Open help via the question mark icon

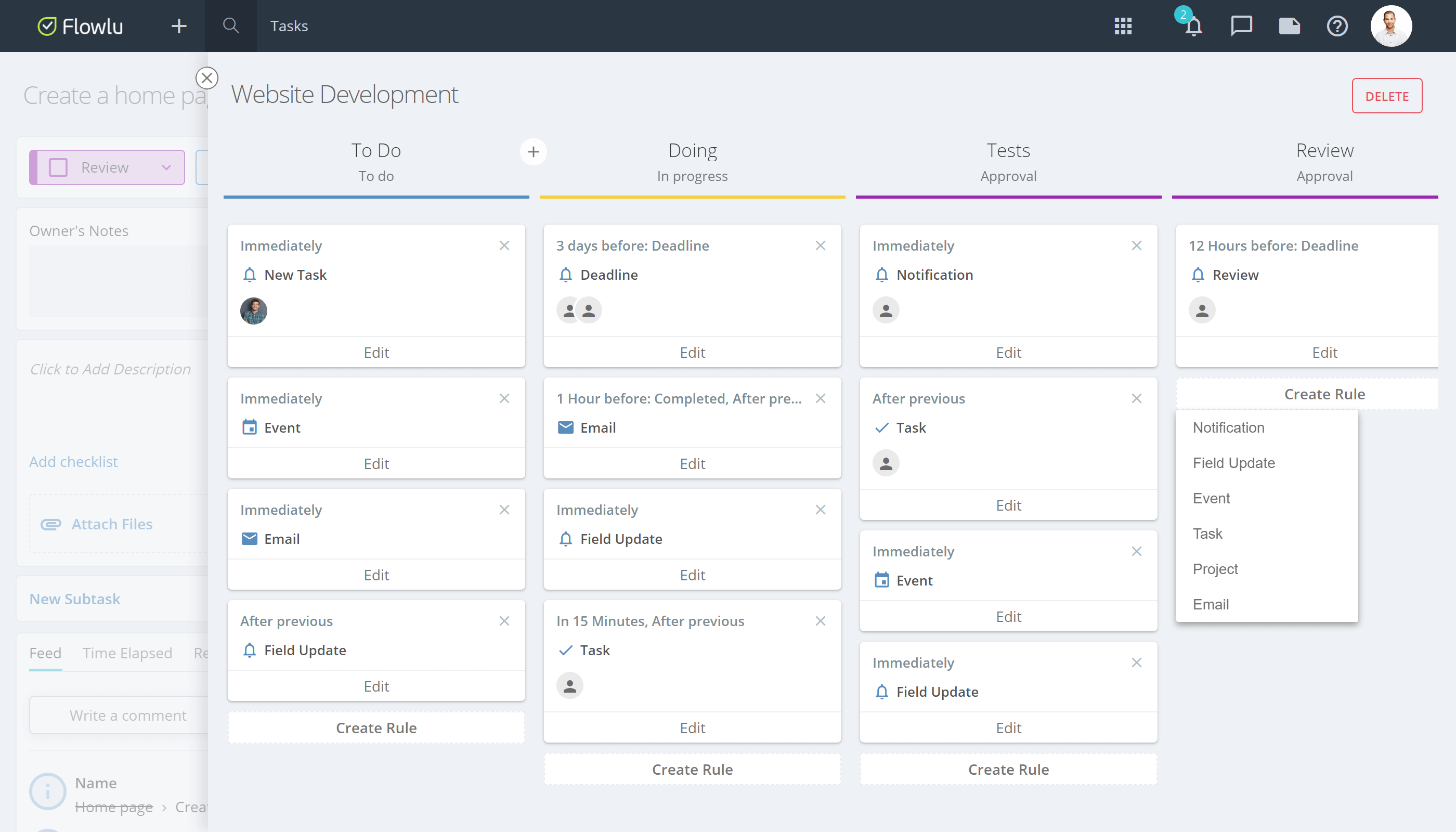tap(1337, 25)
